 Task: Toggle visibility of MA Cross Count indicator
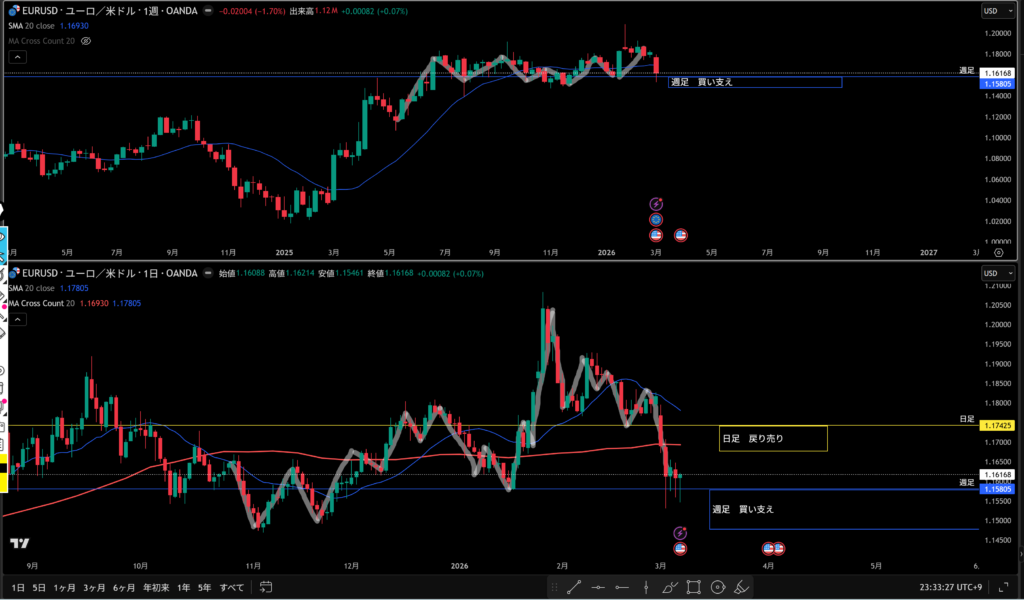point(86,41)
